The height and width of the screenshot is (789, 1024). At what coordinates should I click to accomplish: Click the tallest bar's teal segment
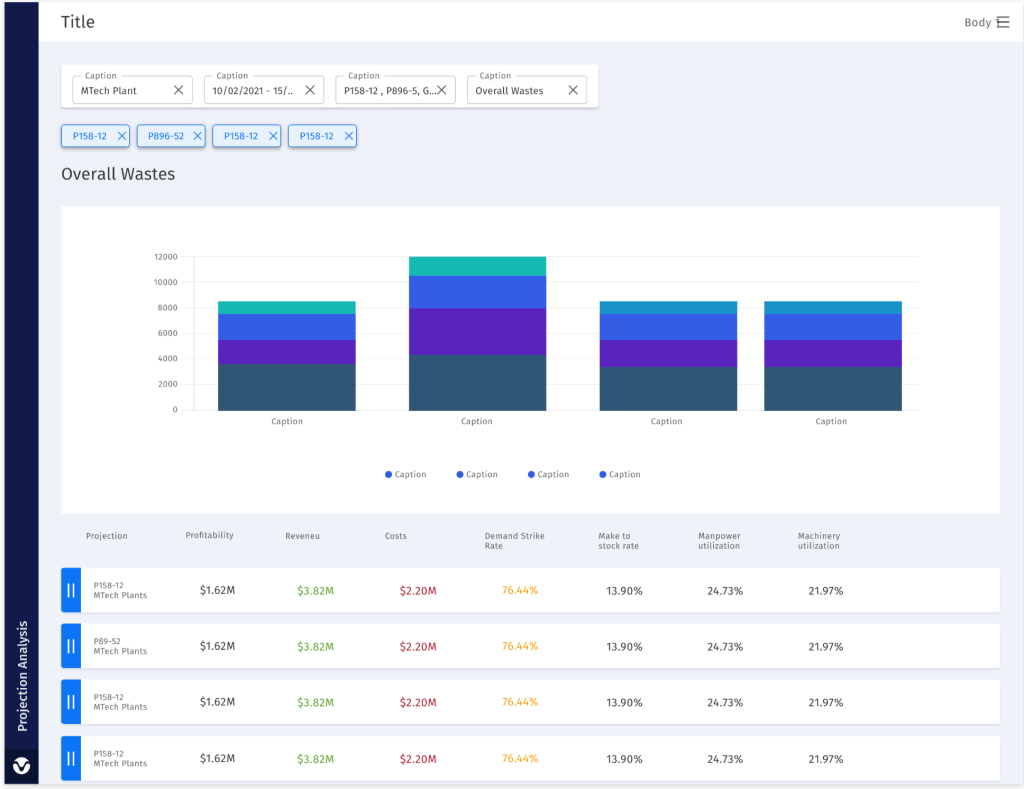[477, 266]
